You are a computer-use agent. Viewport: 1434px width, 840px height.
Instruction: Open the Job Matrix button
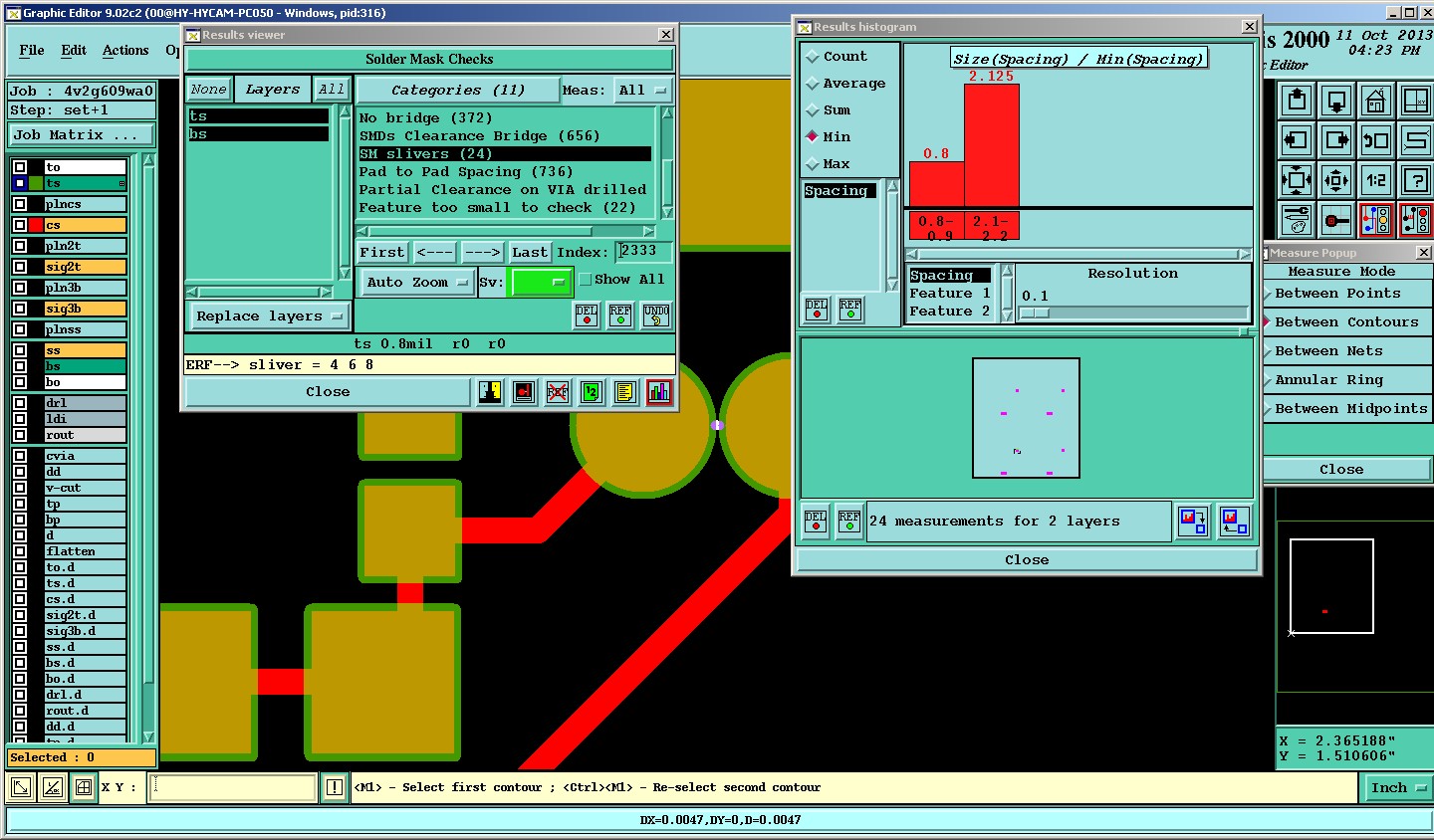point(83,135)
